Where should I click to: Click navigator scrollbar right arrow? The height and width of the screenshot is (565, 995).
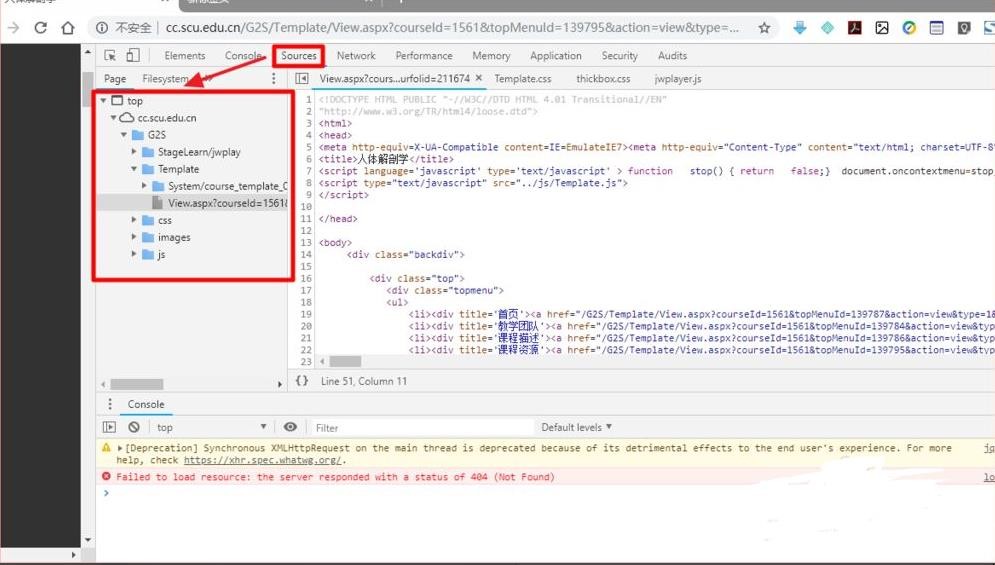coord(279,384)
